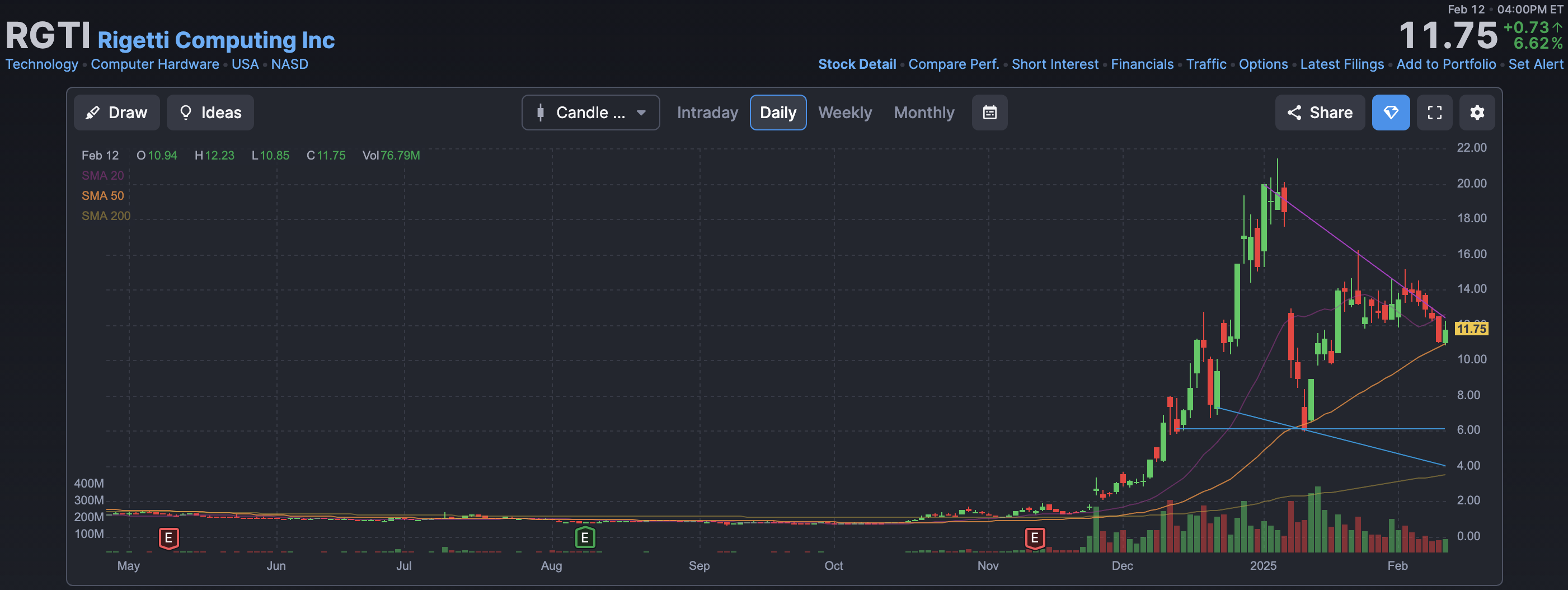This screenshot has height=590, width=1568.
Task: Click the November earnings E marker
Action: [1035, 539]
